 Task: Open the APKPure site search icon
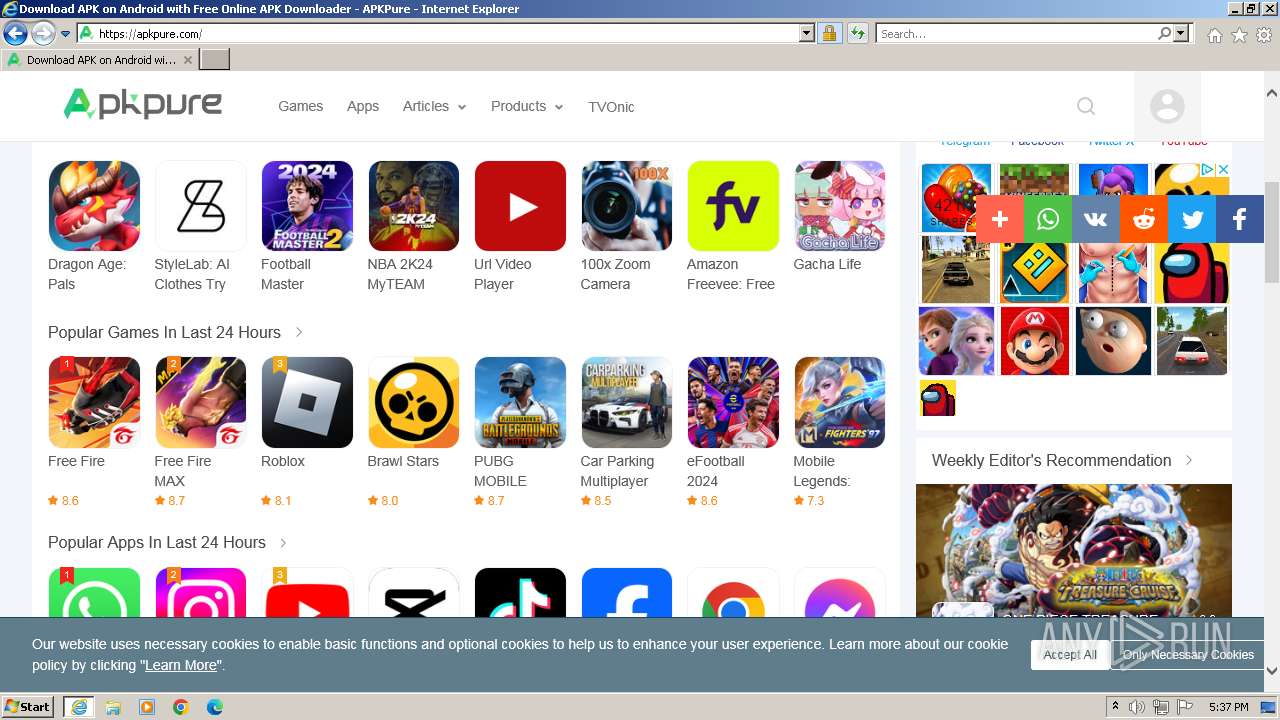pos(1086,106)
